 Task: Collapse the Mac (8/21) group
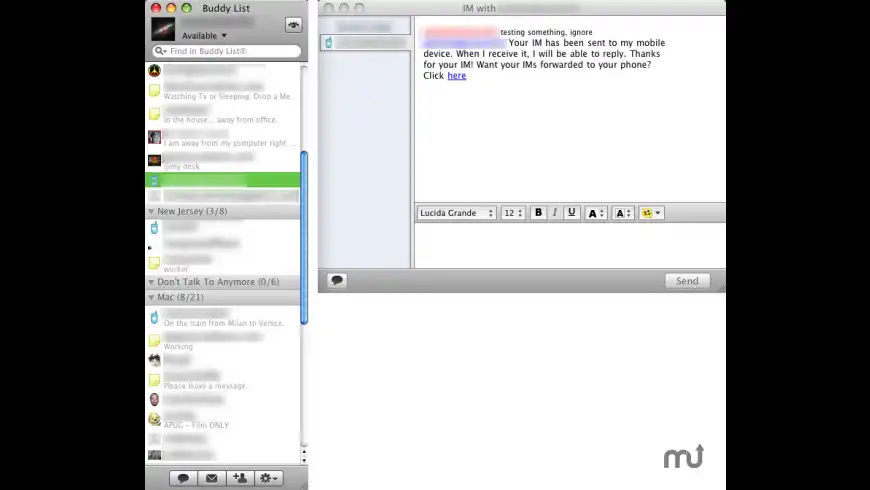click(x=151, y=297)
